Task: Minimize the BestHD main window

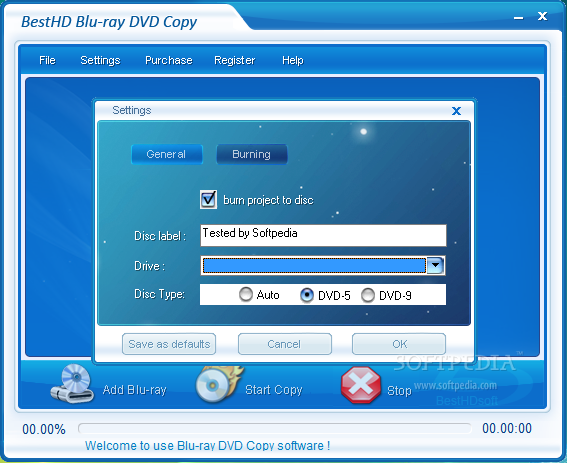Action: tap(519, 18)
